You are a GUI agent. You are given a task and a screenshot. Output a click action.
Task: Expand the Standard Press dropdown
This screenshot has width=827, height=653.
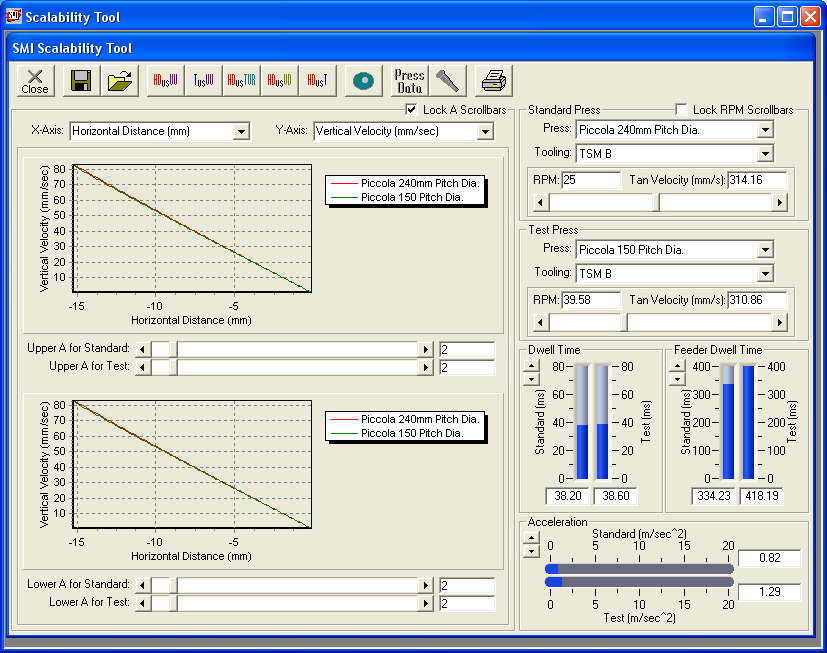(765, 129)
